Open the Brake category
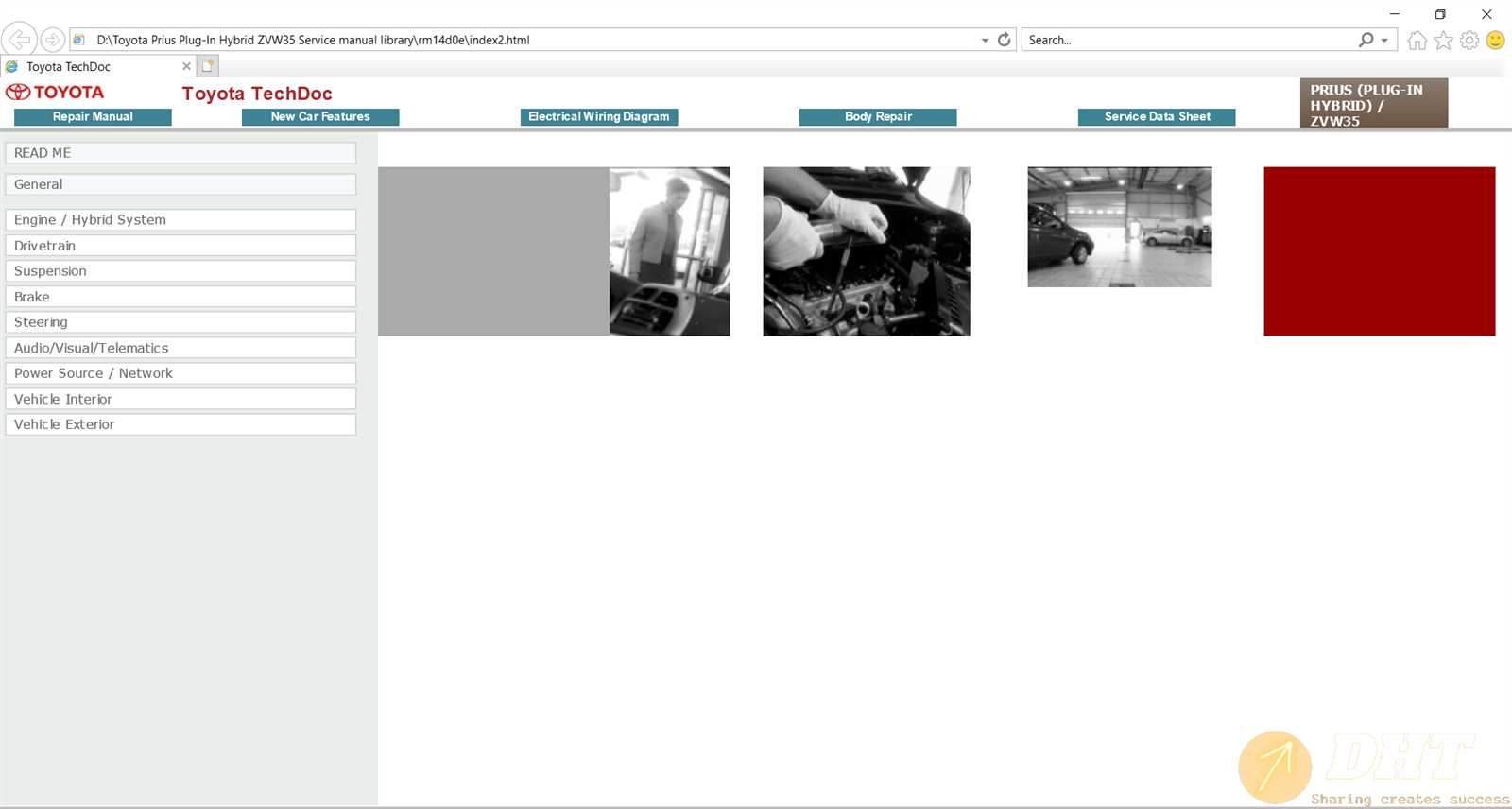The height and width of the screenshot is (809, 1512). tap(180, 296)
